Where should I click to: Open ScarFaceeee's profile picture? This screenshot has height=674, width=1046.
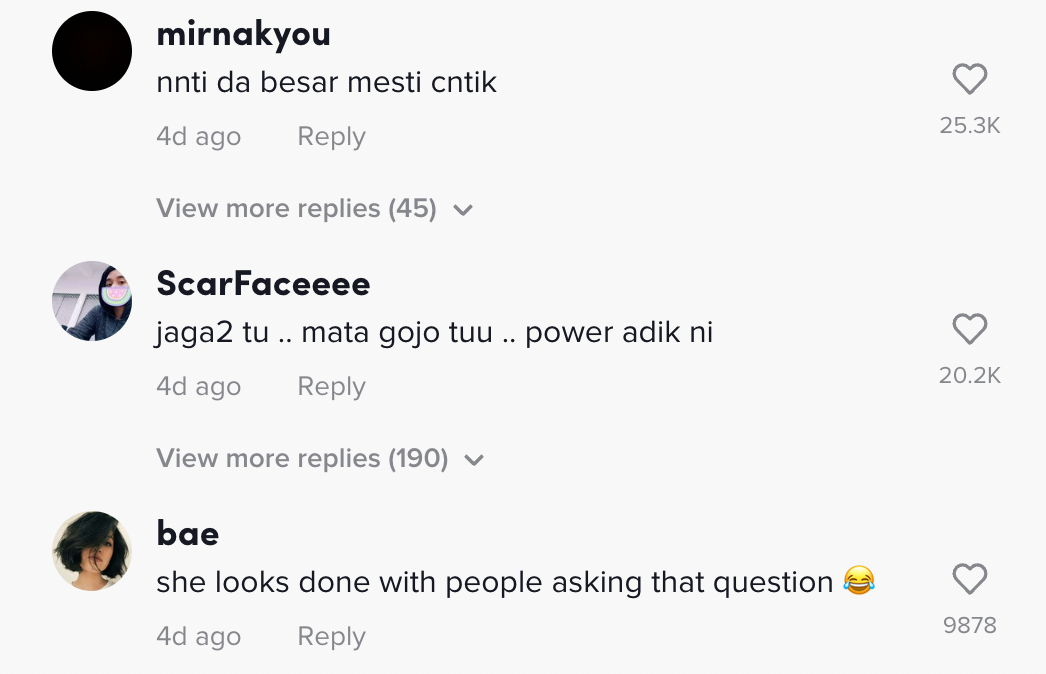[92, 301]
